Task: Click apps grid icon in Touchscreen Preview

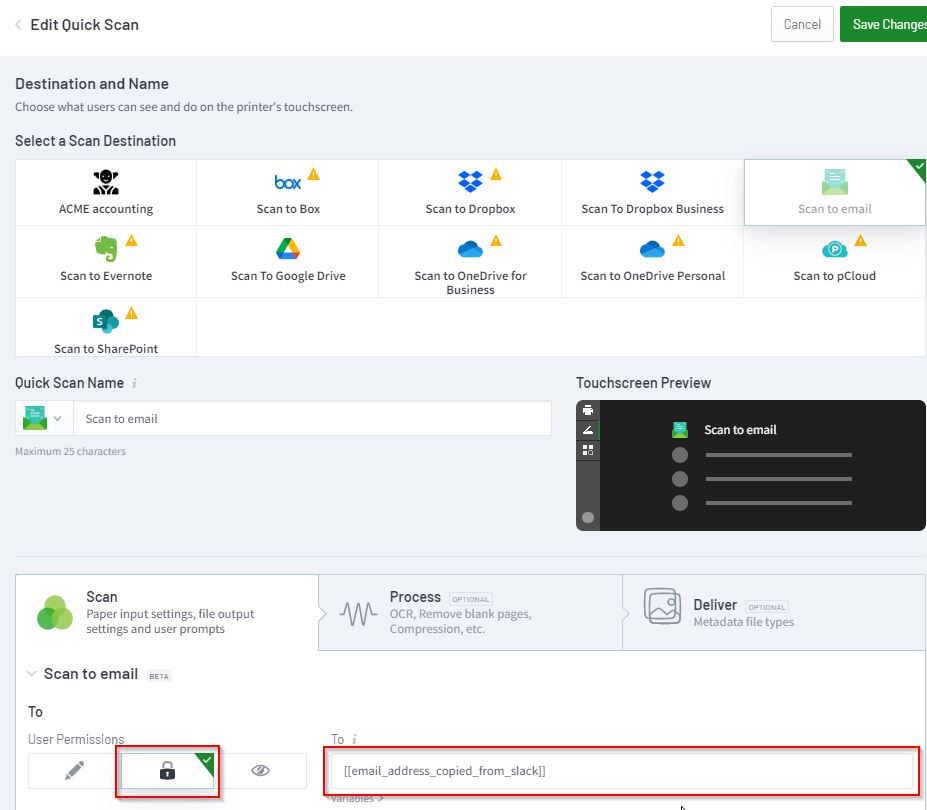Action: pos(588,451)
